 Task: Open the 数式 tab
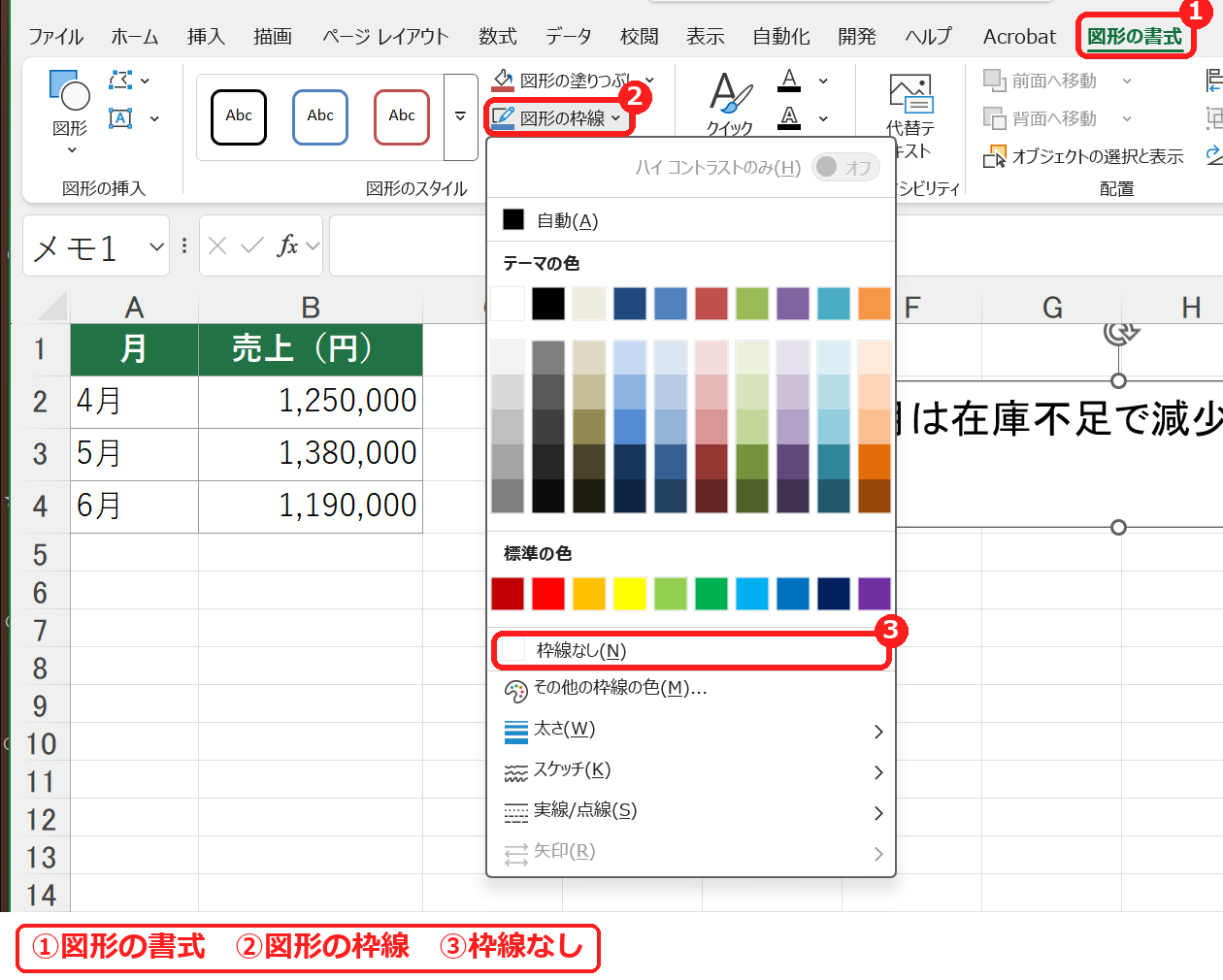497,37
